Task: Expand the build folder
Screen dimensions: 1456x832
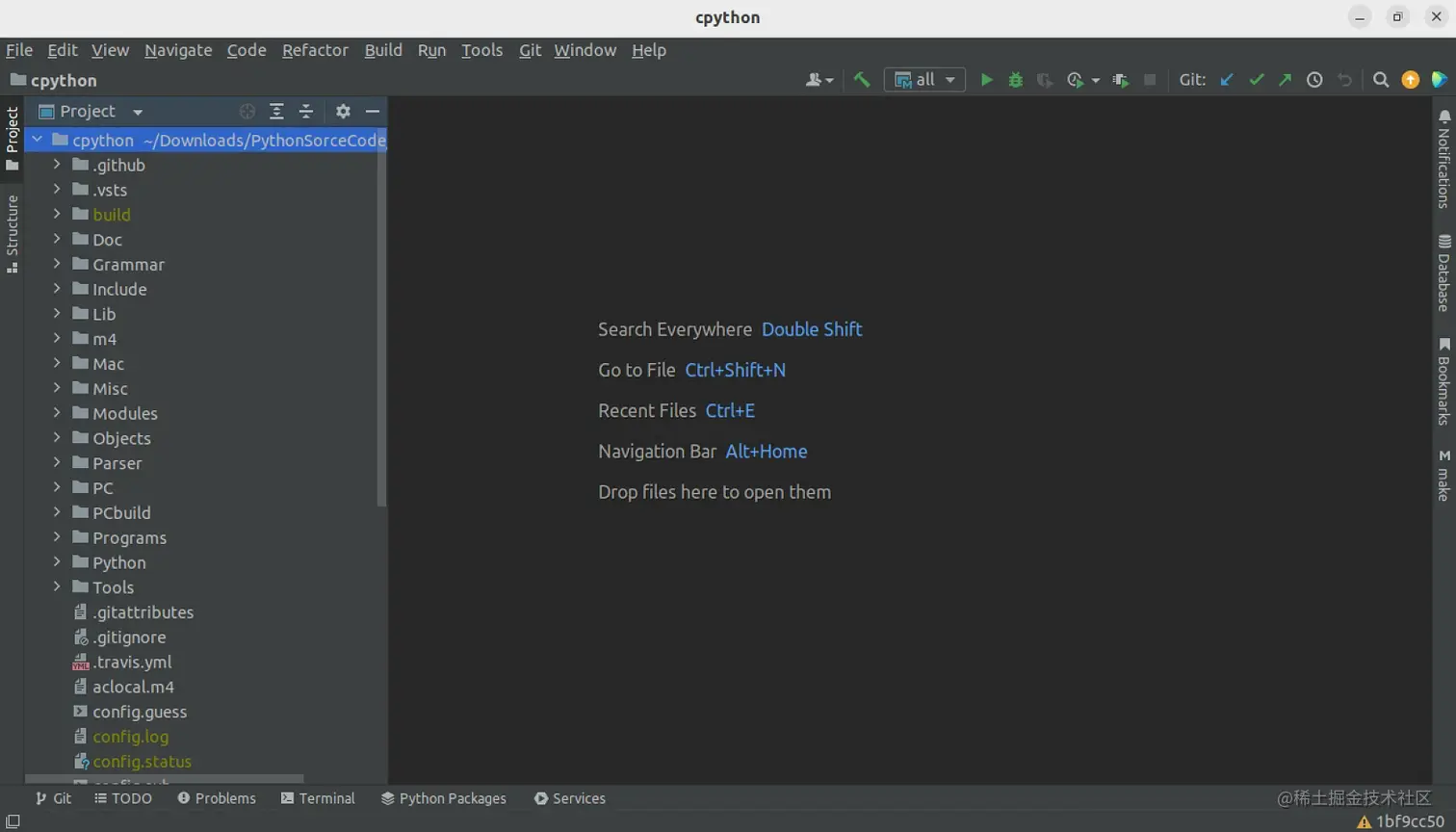Action: [x=57, y=214]
